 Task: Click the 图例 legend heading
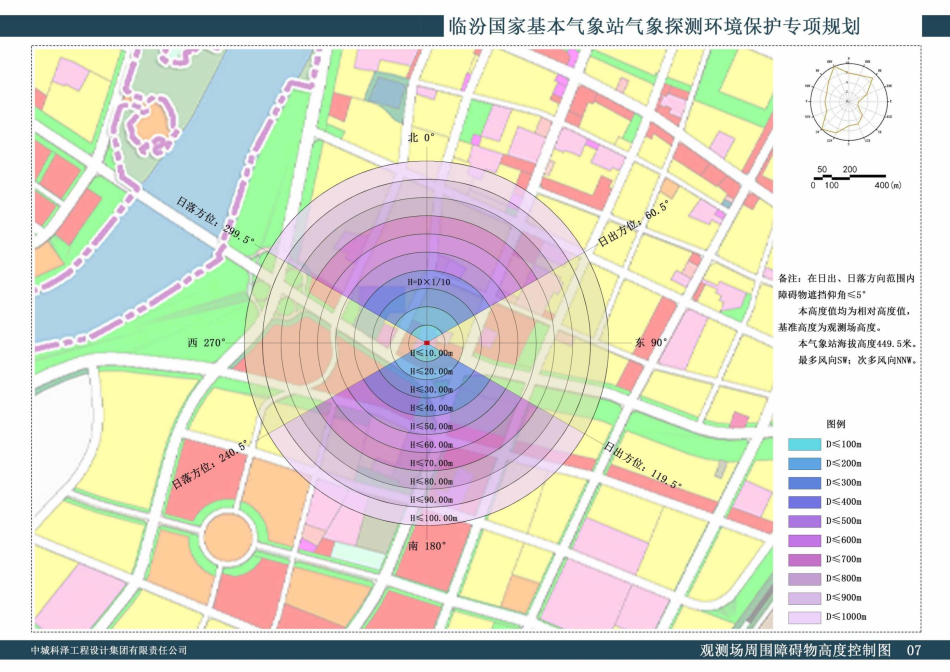(x=836, y=424)
